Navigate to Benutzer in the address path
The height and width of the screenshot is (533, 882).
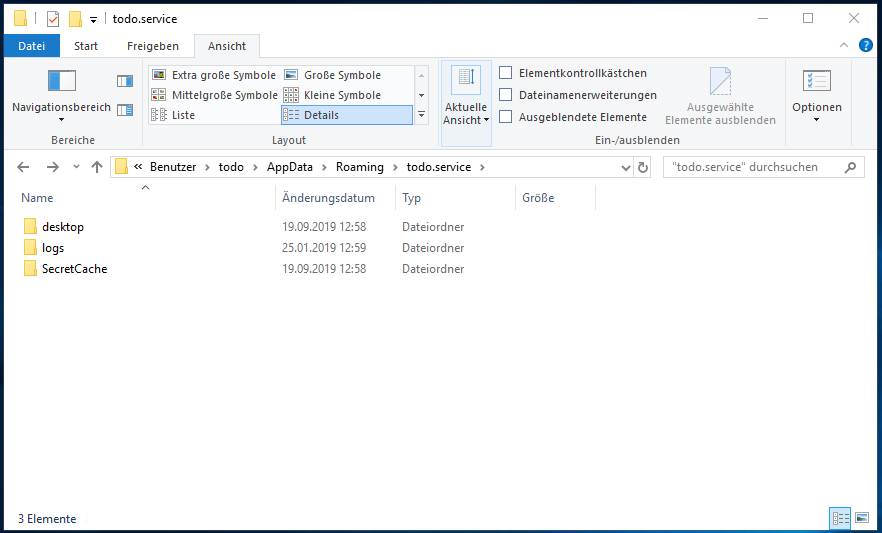pyautogui.click(x=173, y=167)
